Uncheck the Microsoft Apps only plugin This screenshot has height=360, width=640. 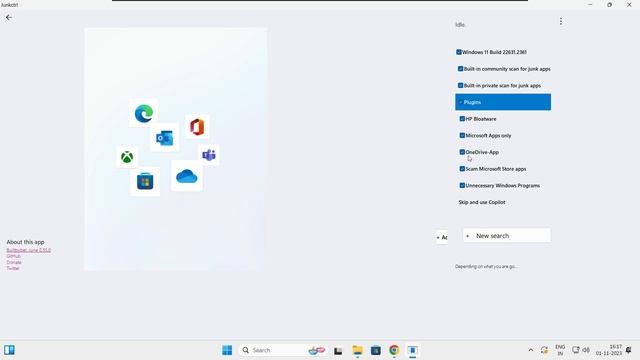pyautogui.click(x=462, y=136)
